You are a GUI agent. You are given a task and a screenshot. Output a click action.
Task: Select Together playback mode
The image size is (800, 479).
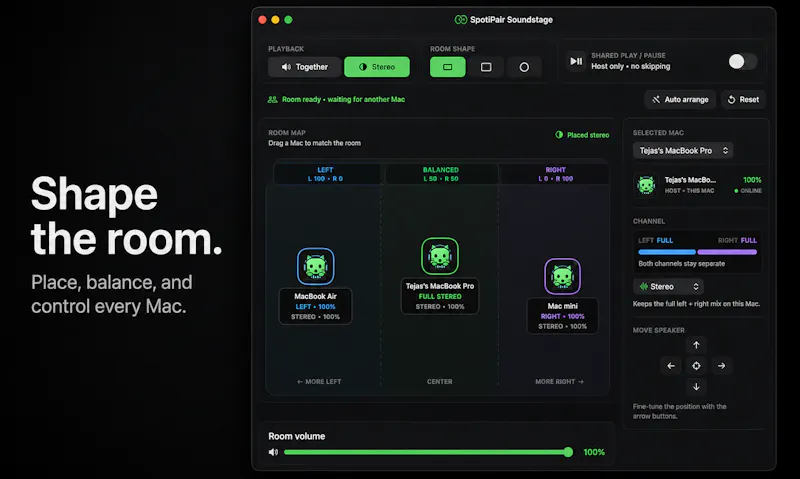click(305, 67)
